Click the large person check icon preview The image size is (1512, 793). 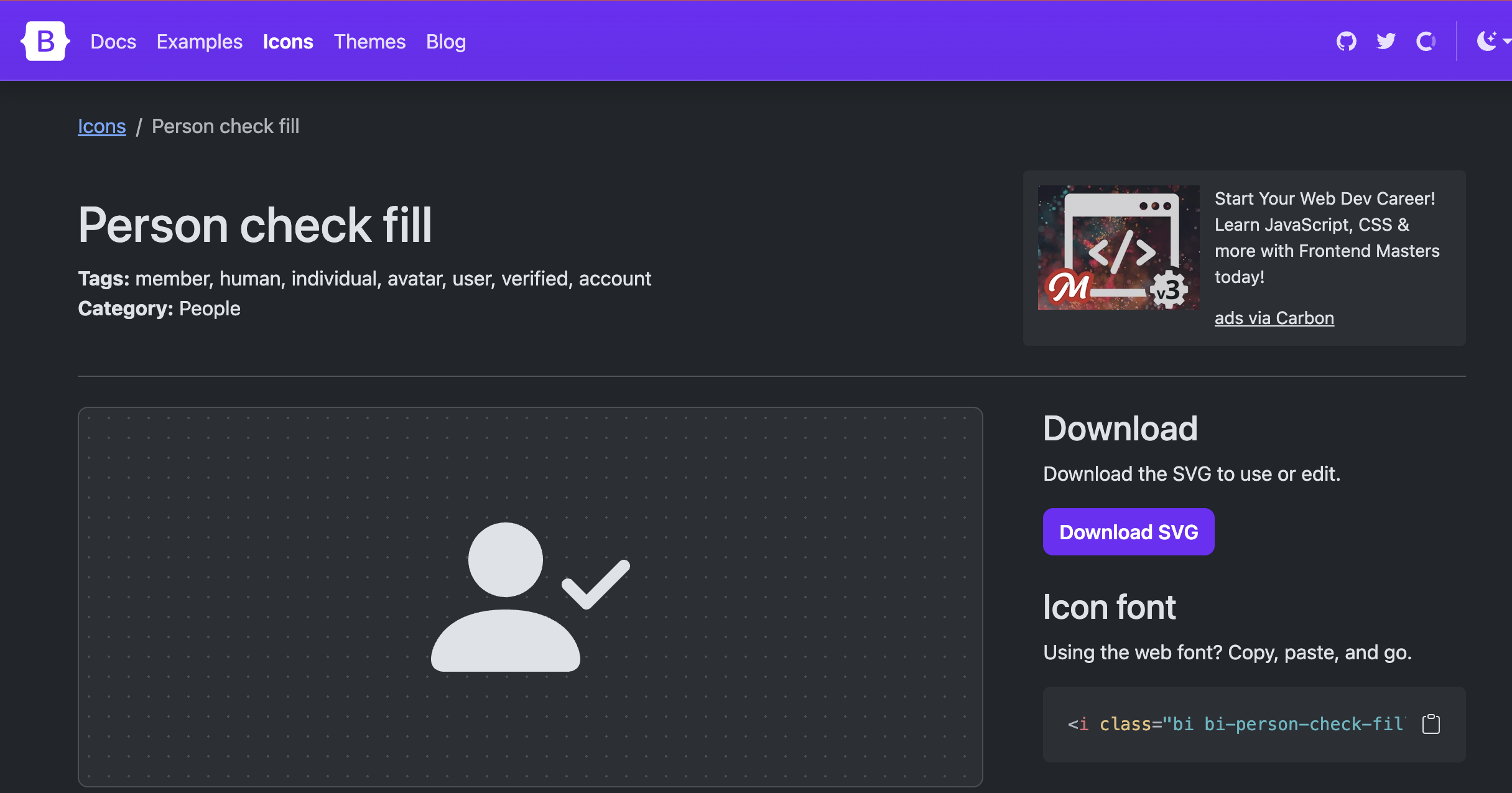coord(530,597)
